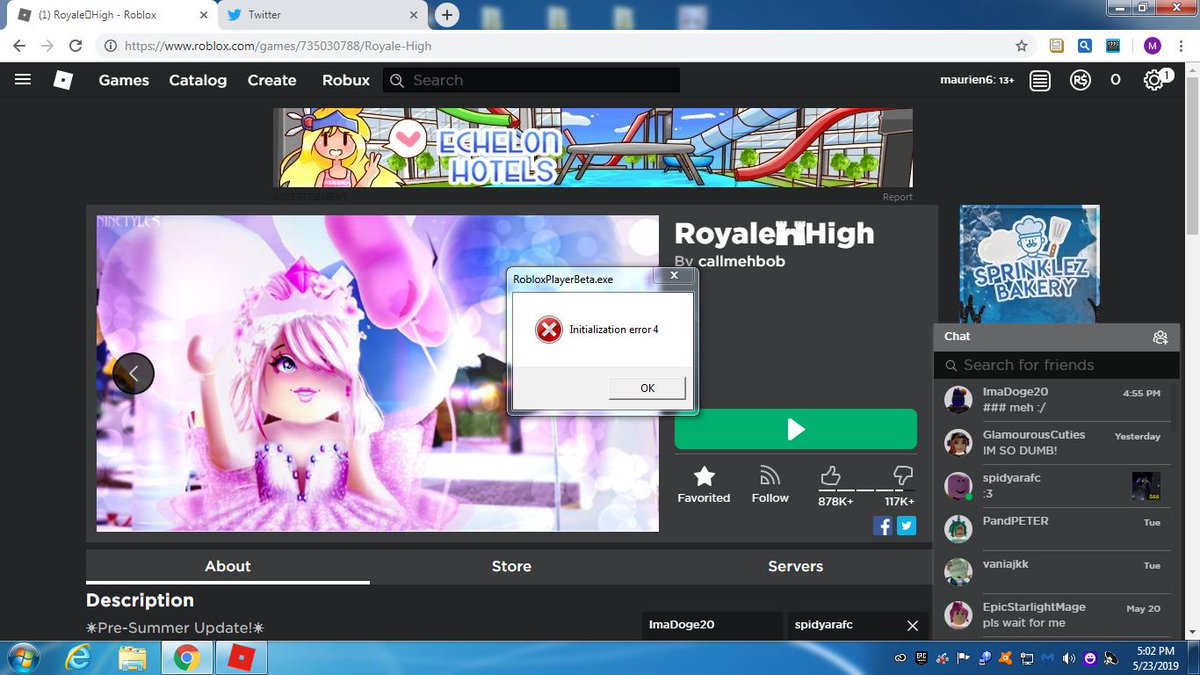The width and height of the screenshot is (1200, 675).
Task: Share the game on Facebook
Action: (x=883, y=525)
